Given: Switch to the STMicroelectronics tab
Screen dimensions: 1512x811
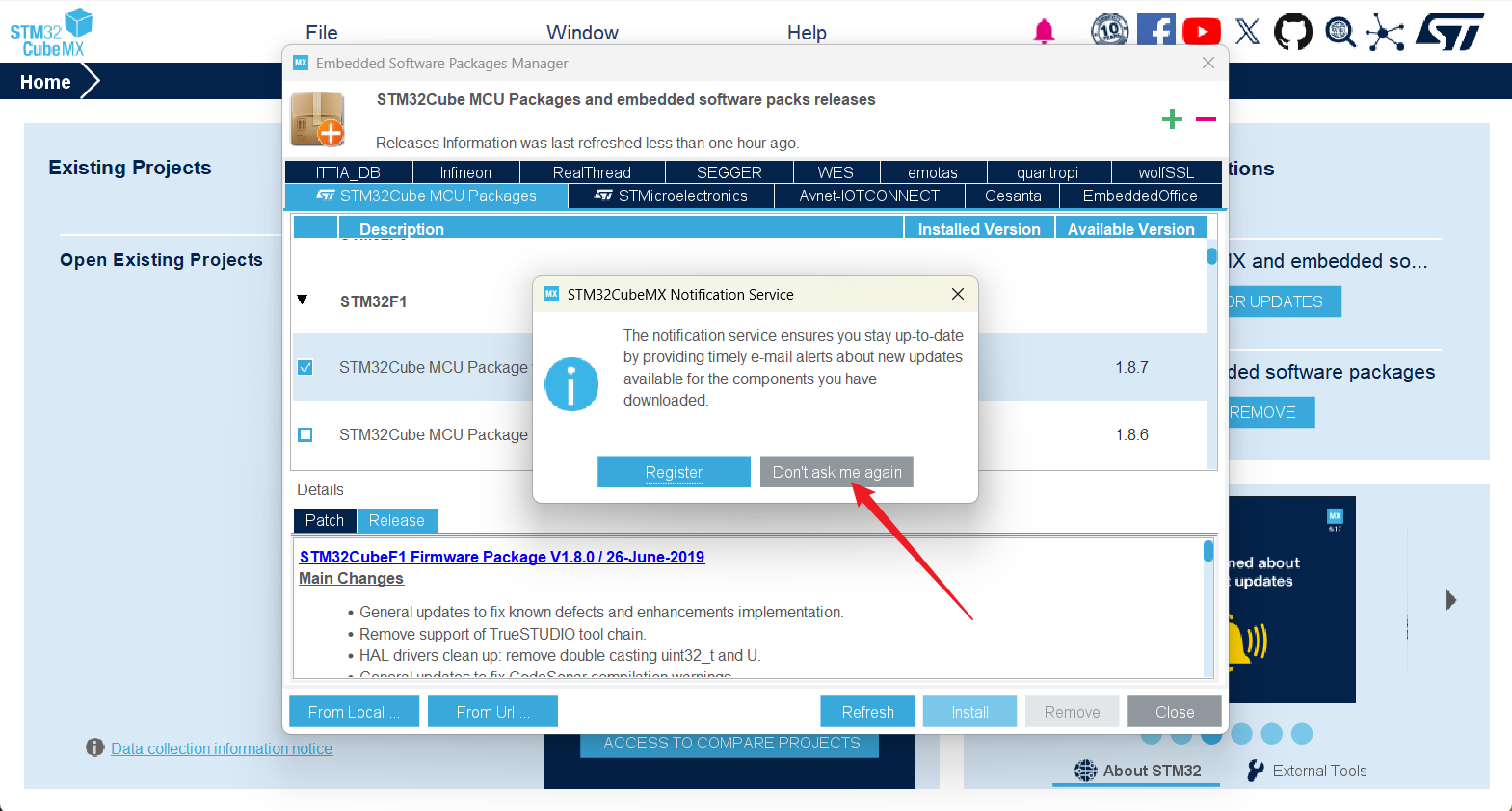Looking at the screenshot, I should point(671,196).
